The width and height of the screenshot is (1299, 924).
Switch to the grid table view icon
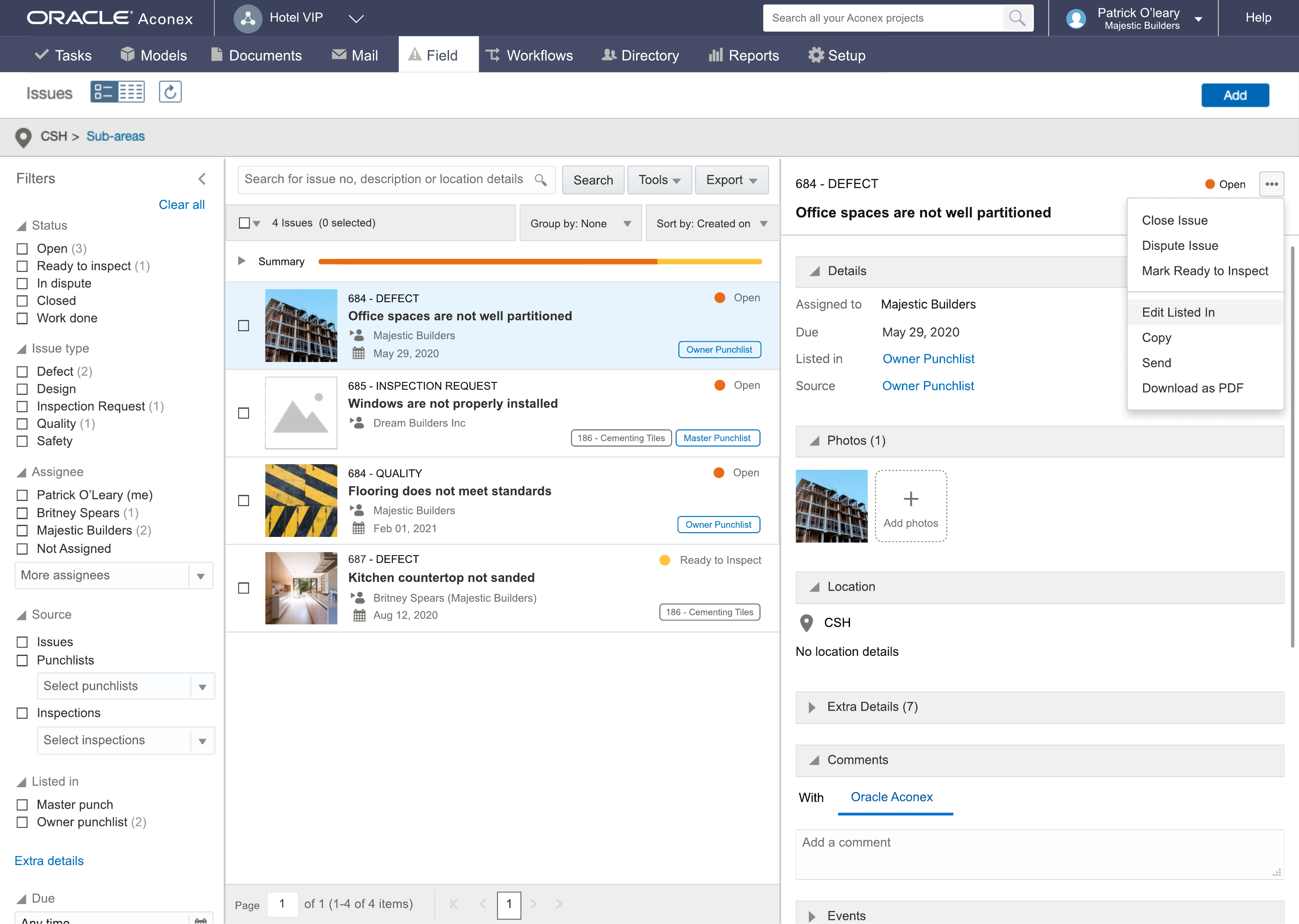(x=131, y=92)
